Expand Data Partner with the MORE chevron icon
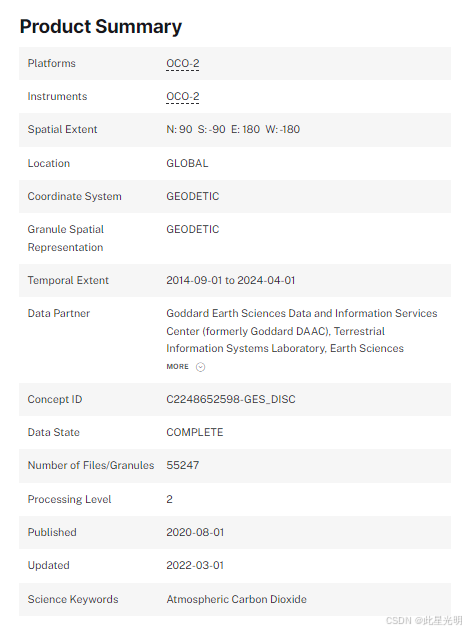The height and width of the screenshot is (632, 466). pyautogui.click(x=200, y=367)
